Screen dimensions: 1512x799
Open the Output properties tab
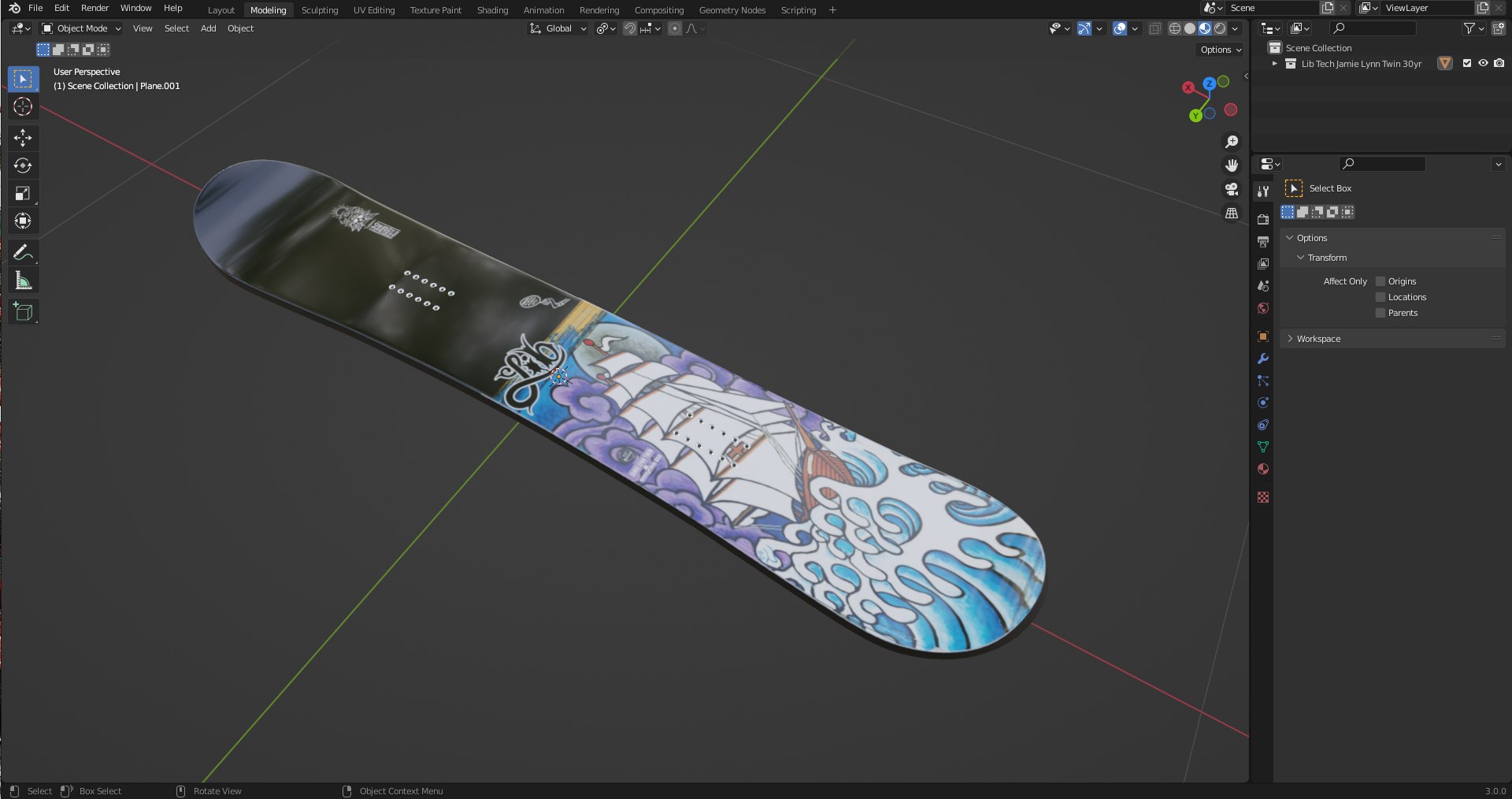[x=1263, y=242]
